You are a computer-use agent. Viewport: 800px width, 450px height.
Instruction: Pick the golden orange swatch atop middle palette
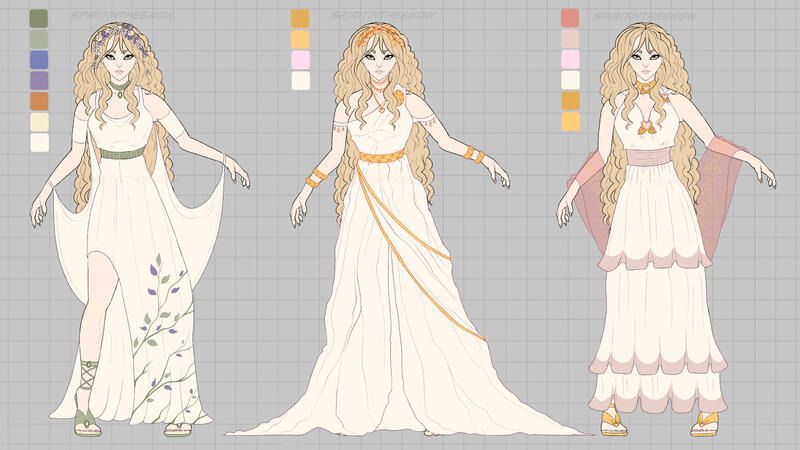(x=300, y=19)
